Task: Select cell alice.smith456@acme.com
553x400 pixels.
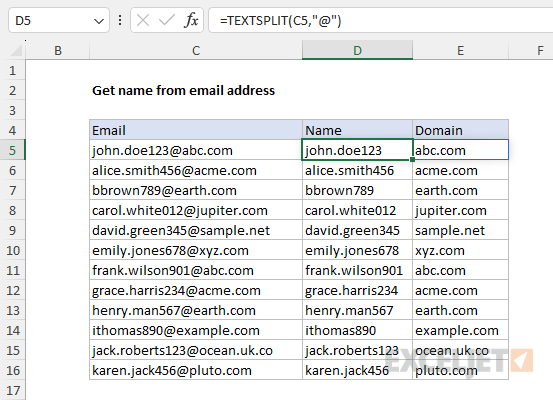Action: pyautogui.click(x=196, y=170)
